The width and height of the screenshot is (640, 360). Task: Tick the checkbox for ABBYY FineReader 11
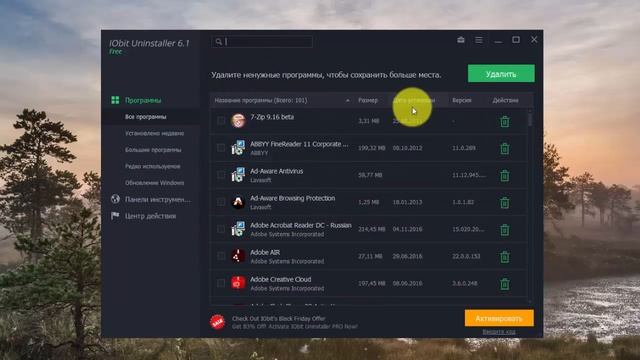click(x=221, y=148)
